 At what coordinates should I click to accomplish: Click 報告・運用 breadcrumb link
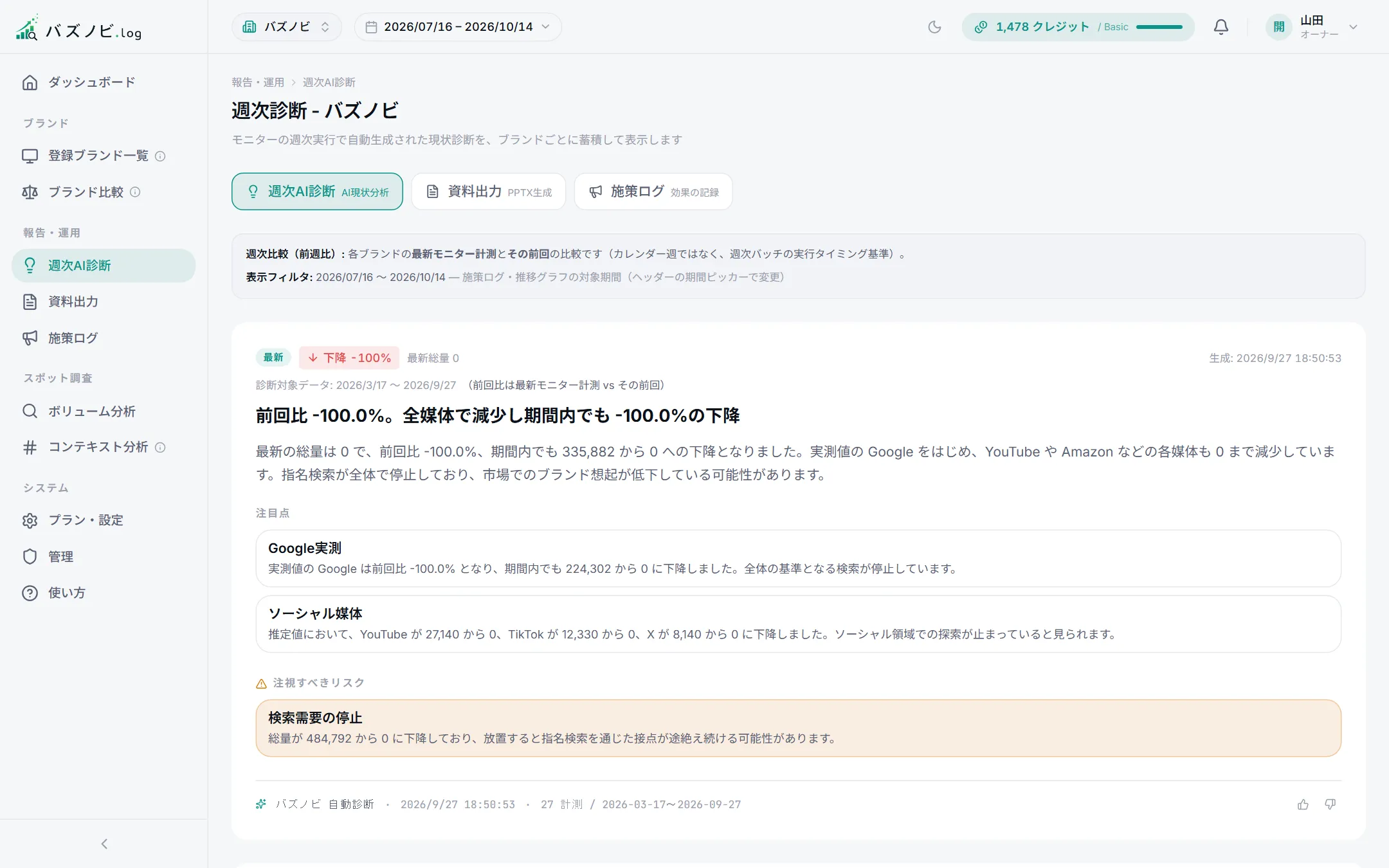click(x=258, y=82)
